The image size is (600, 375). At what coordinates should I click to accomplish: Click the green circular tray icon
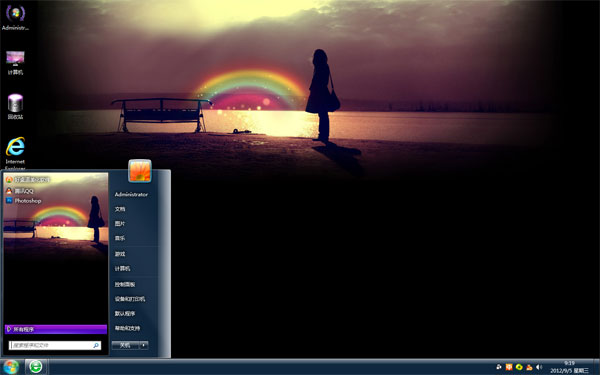click(519, 367)
